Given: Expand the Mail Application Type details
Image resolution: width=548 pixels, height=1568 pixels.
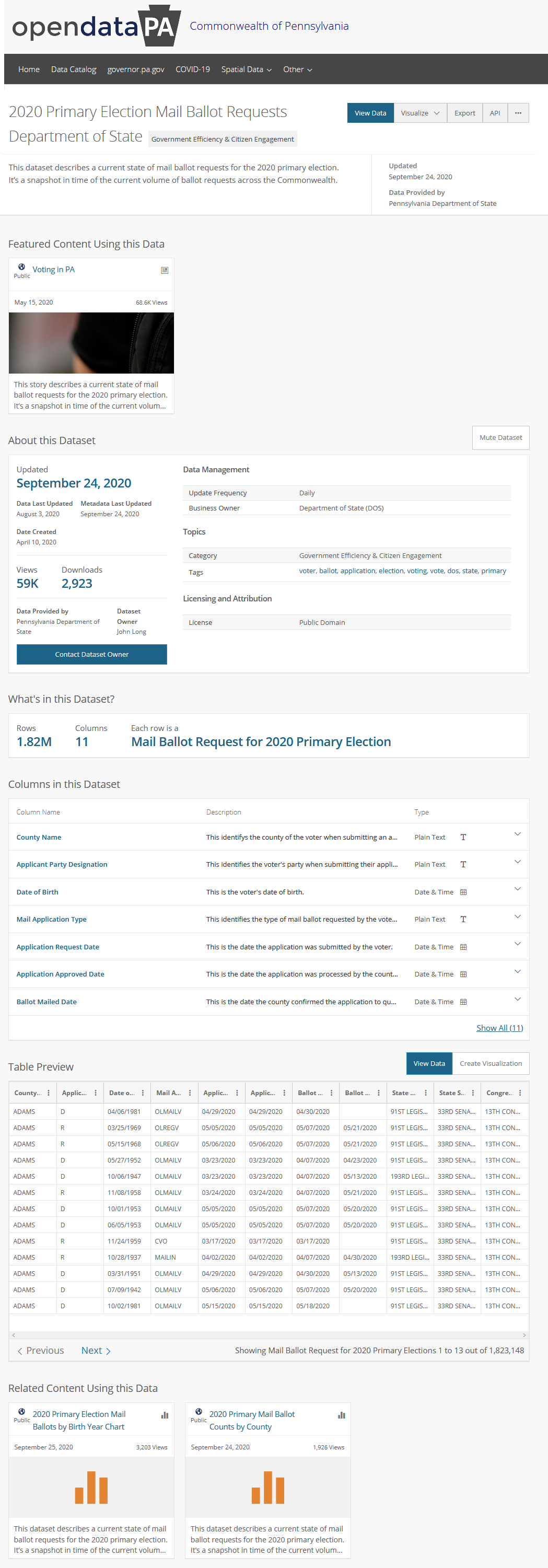Looking at the screenshot, I should pyautogui.click(x=518, y=916).
